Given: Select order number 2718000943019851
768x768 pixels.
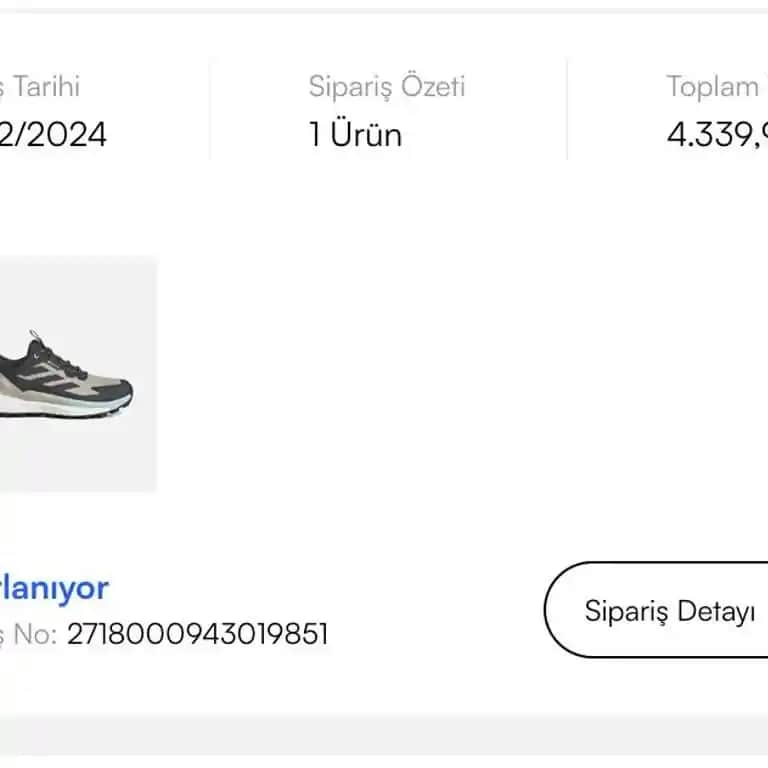Looking at the screenshot, I should point(197,634).
